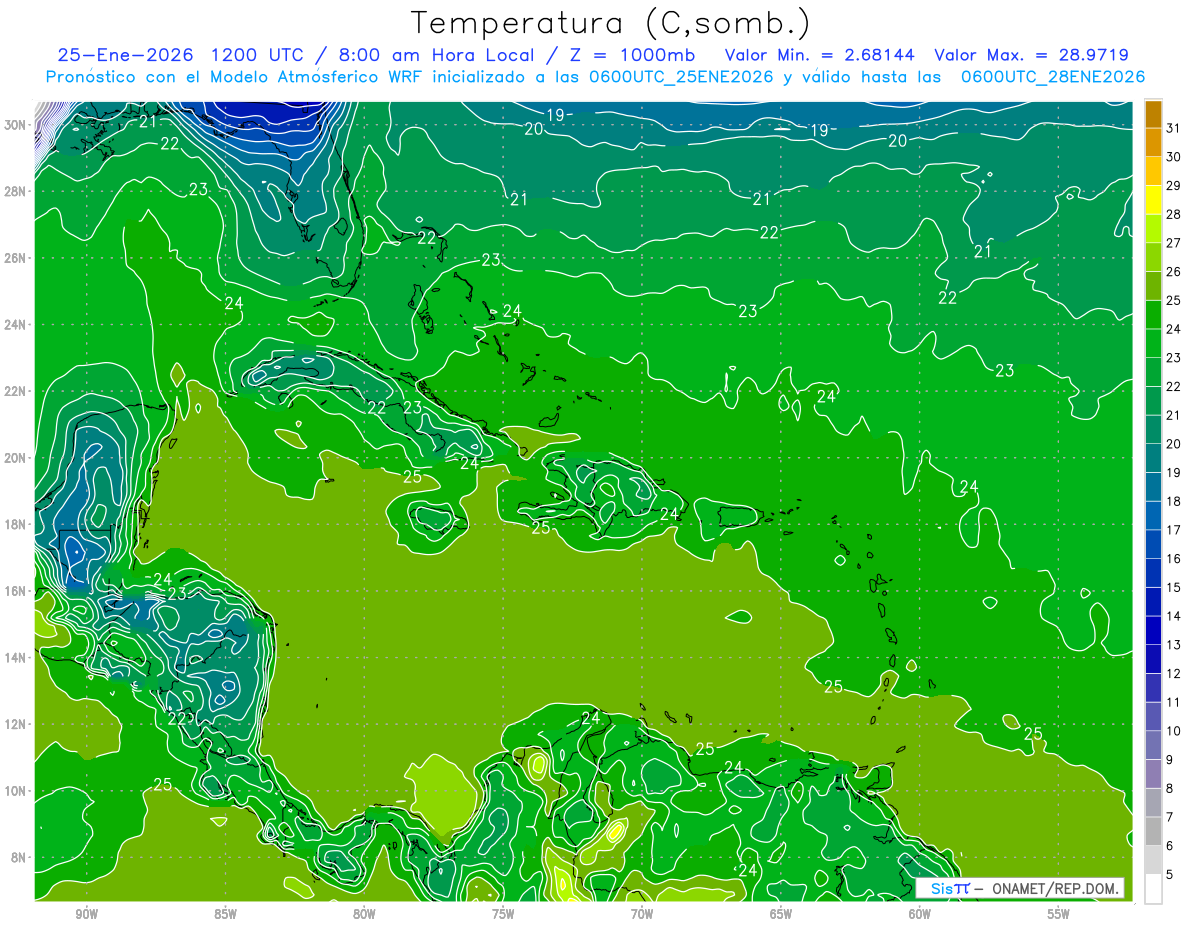The height and width of the screenshot is (927, 1200).
Task: Pick the dark blue colorbar segment between 13 and 14
Action: (x=1153, y=630)
